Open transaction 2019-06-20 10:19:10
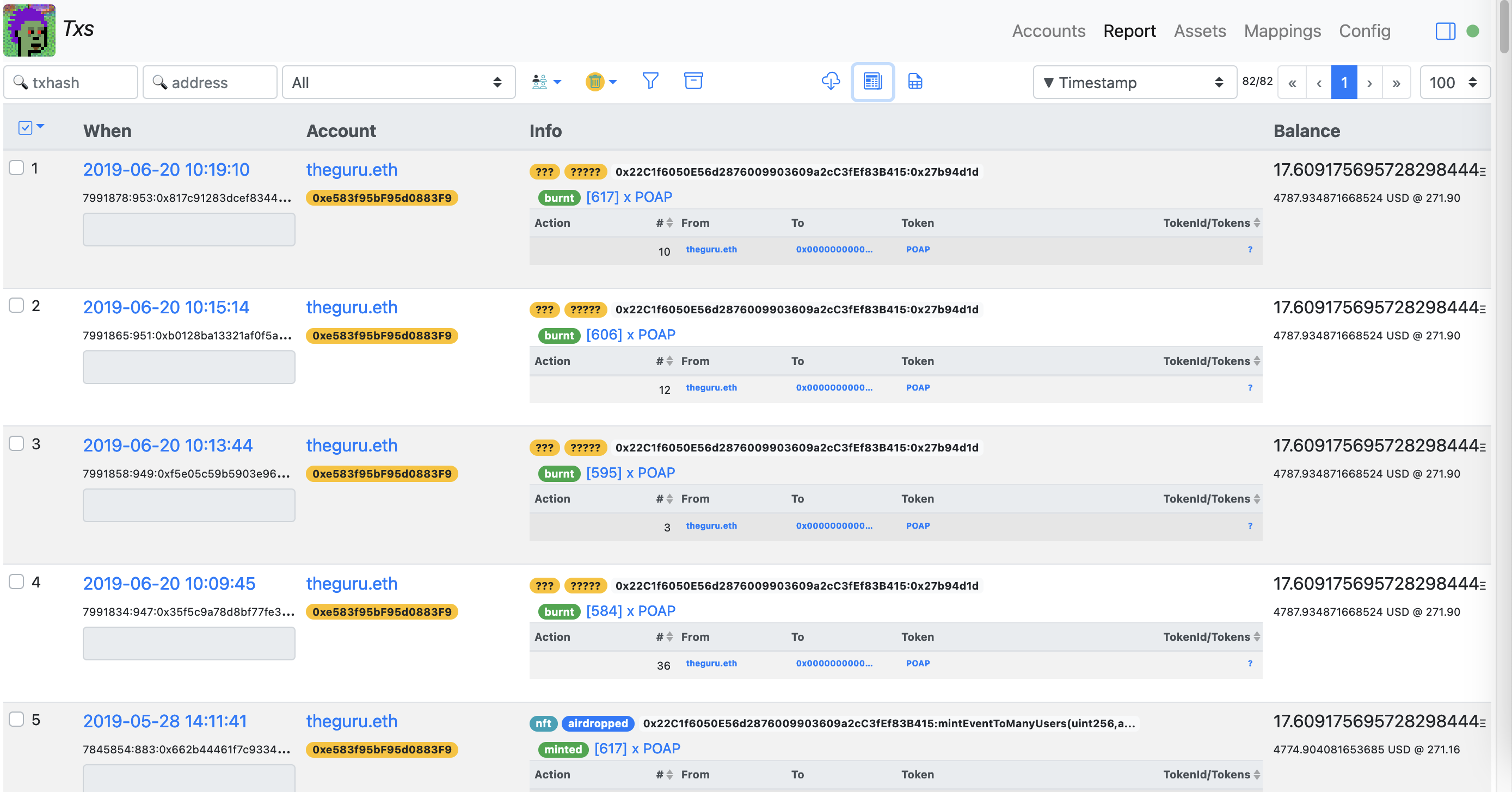 (x=166, y=170)
